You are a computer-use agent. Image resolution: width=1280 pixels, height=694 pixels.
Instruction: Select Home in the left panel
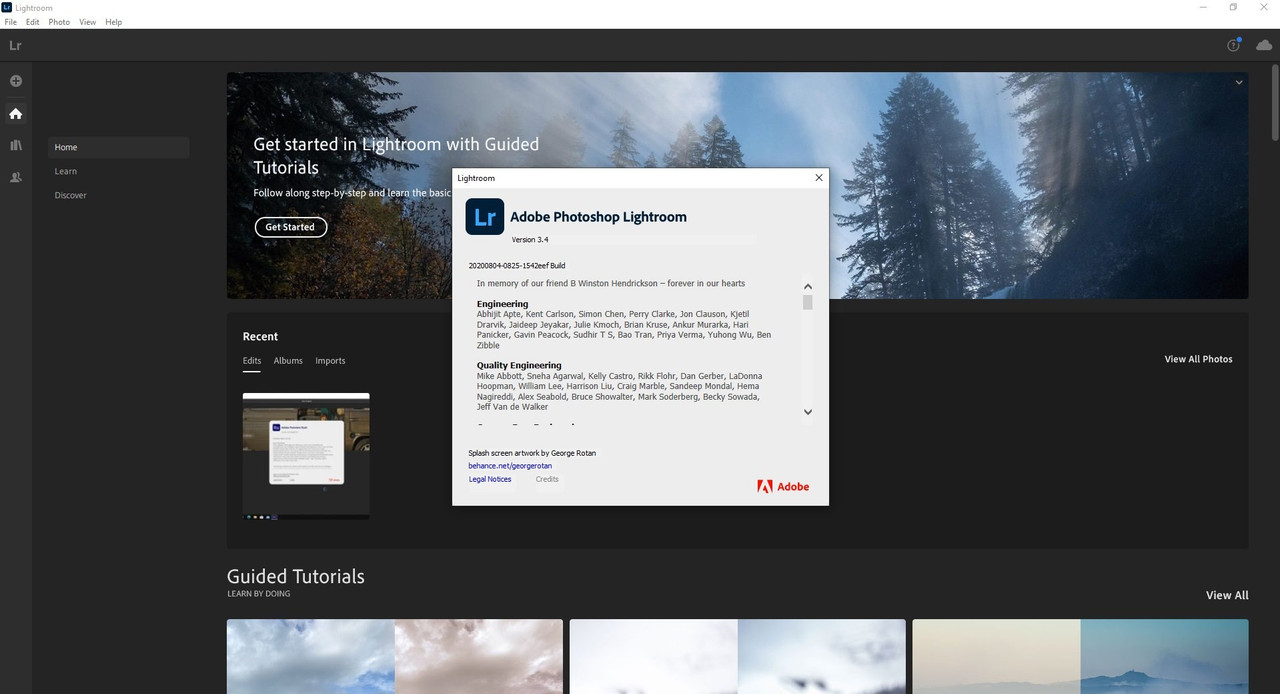tap(118, 147)
